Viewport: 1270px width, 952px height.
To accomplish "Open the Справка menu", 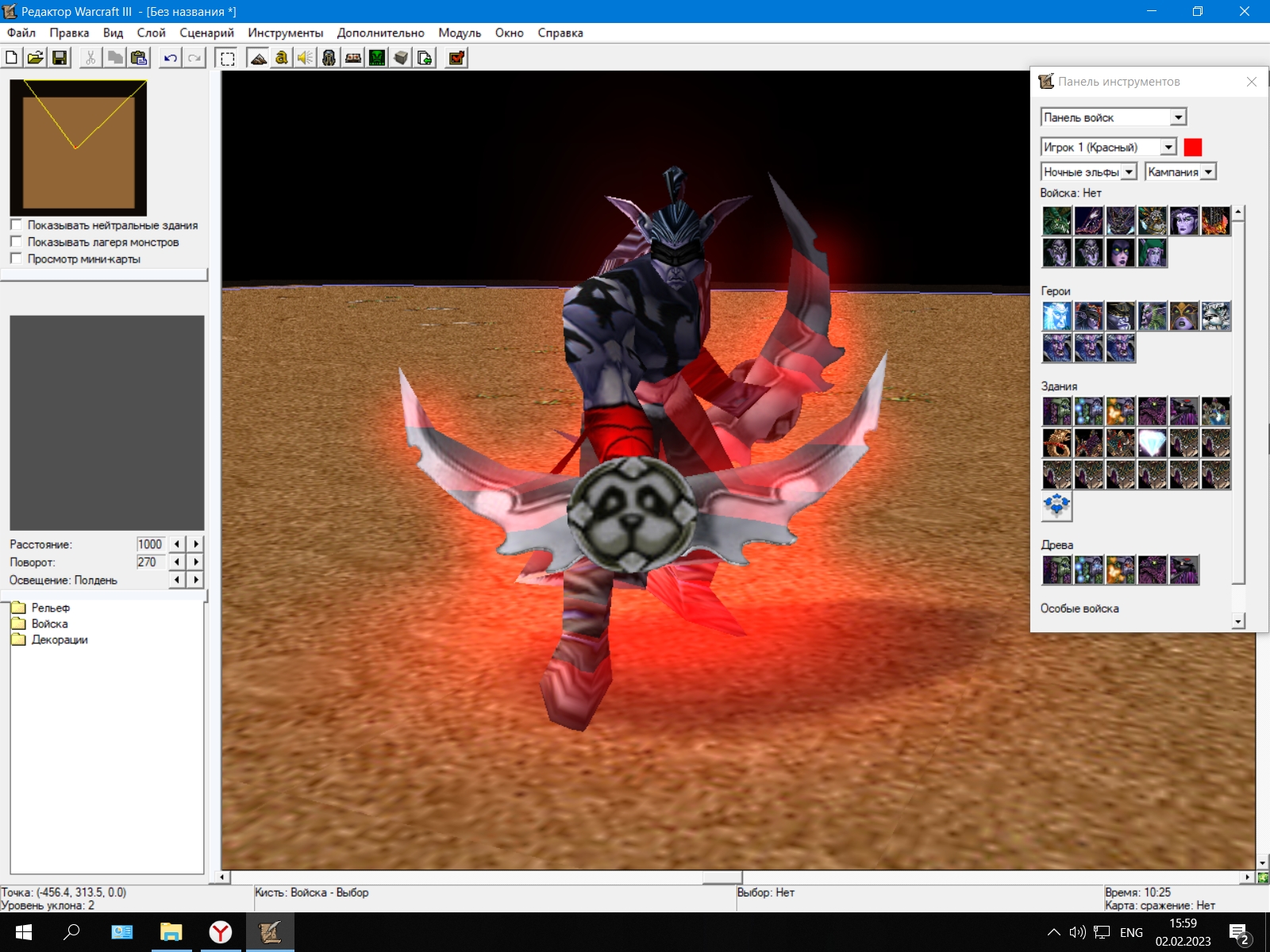I will (560, 33).
